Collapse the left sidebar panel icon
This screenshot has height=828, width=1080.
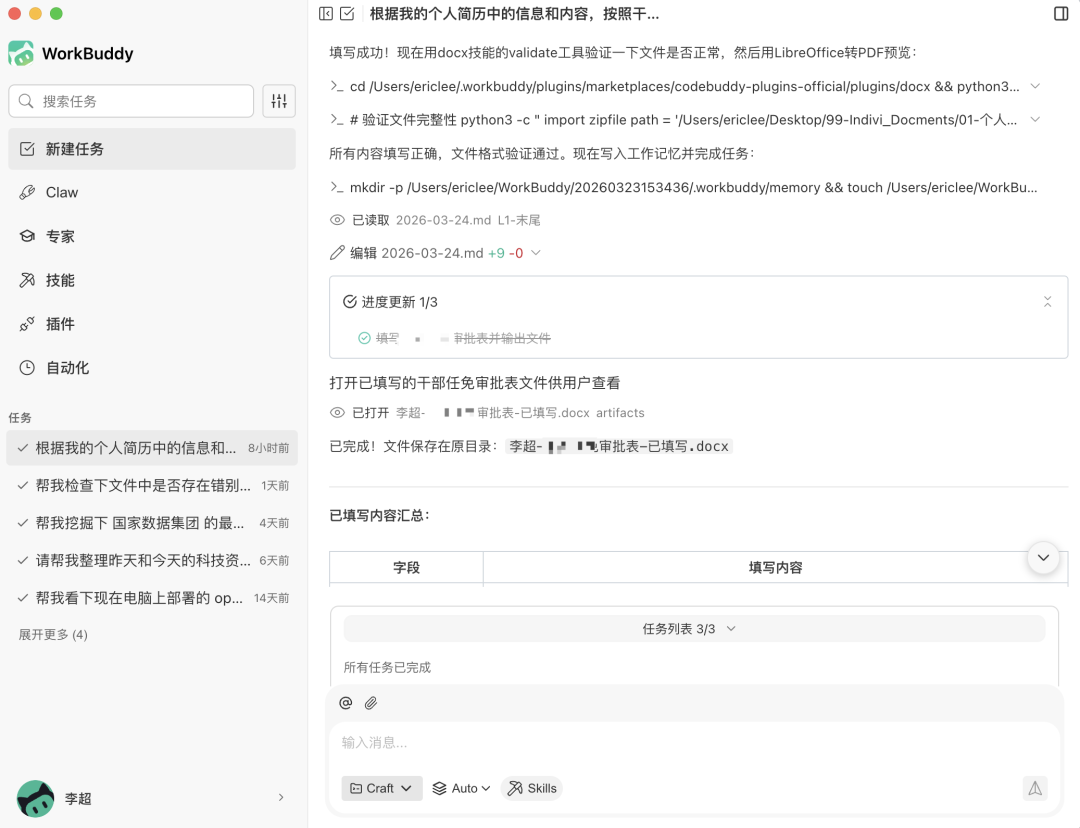click(x=325, y=14)
